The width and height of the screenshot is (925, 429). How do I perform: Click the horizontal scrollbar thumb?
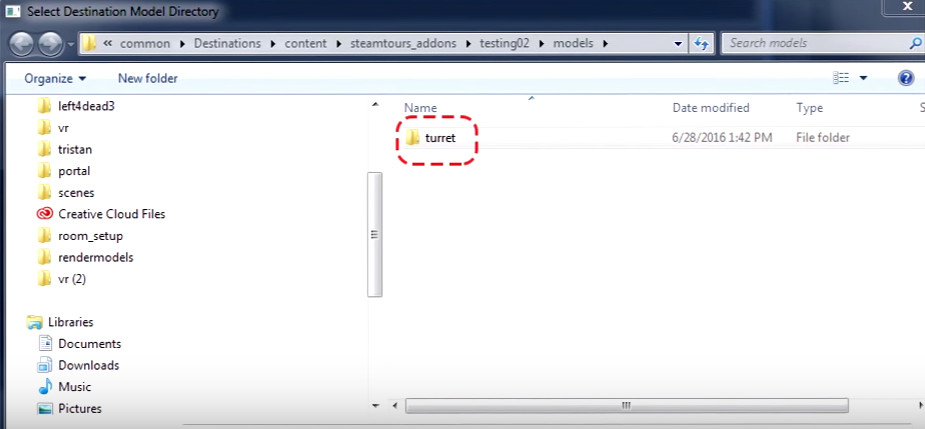(x=626, y=406)
